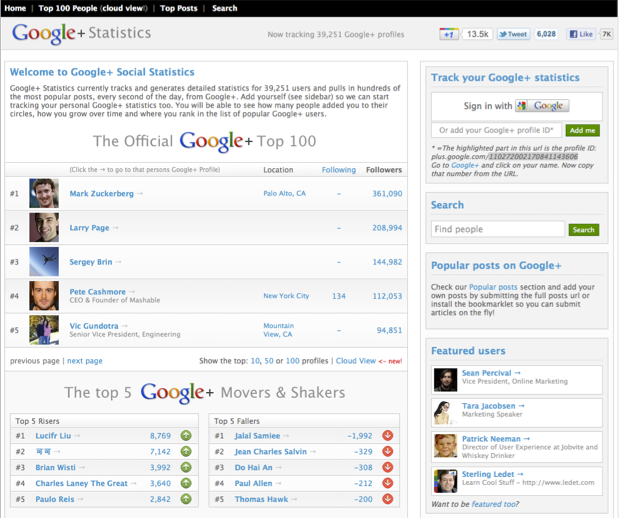
Task: Click Google+ link in profile ID instructions
Action: [x=465, y=165]
